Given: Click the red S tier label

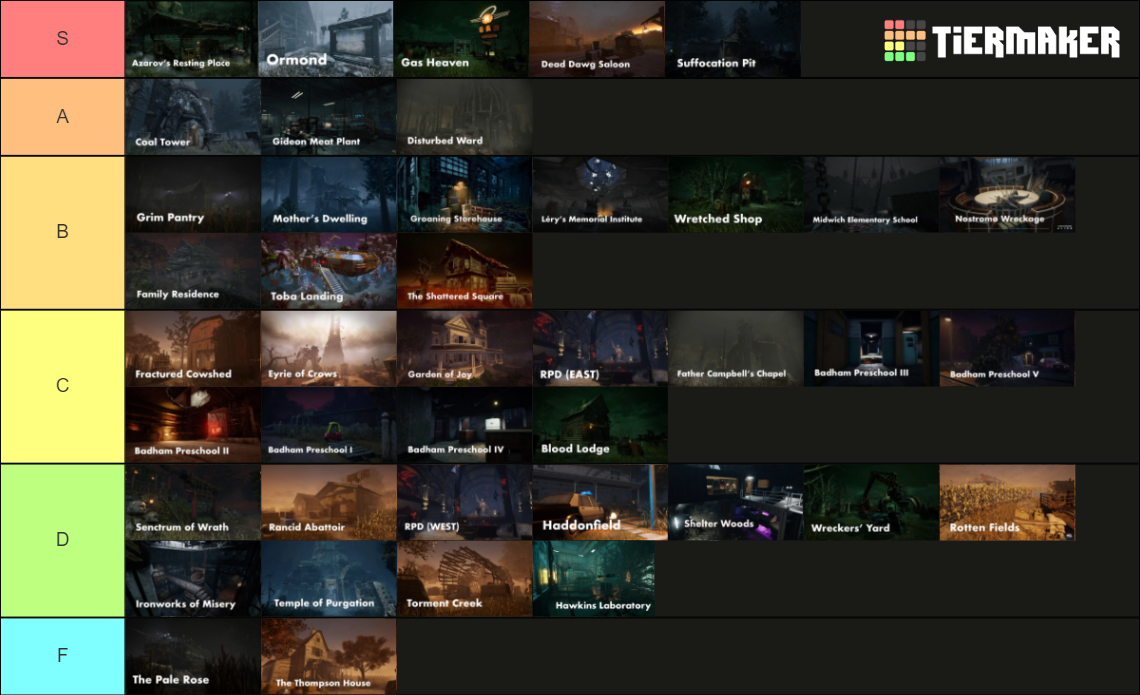Looking at the screenshot, I should [62, 39].
